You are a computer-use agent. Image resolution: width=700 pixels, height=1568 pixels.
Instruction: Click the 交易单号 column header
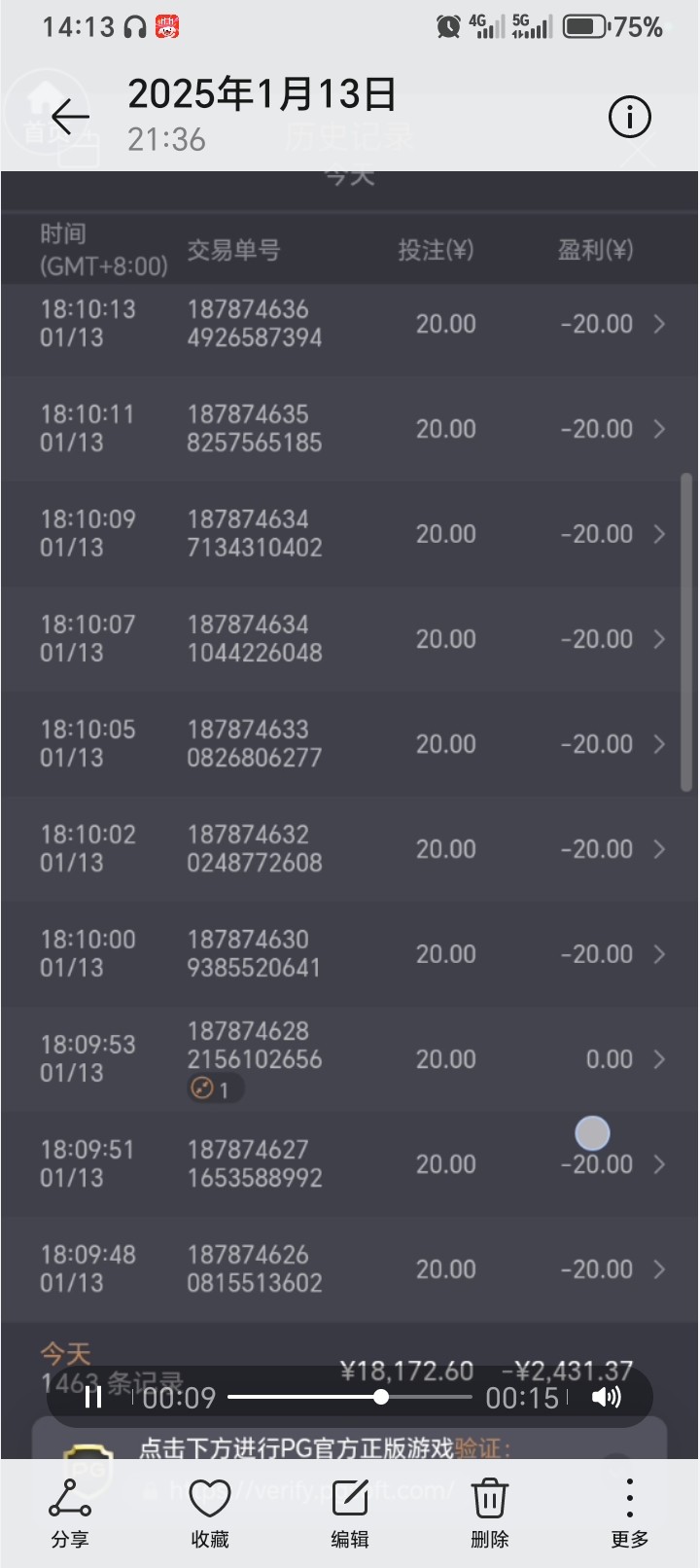pyautogui.click(x=233, y=250)
